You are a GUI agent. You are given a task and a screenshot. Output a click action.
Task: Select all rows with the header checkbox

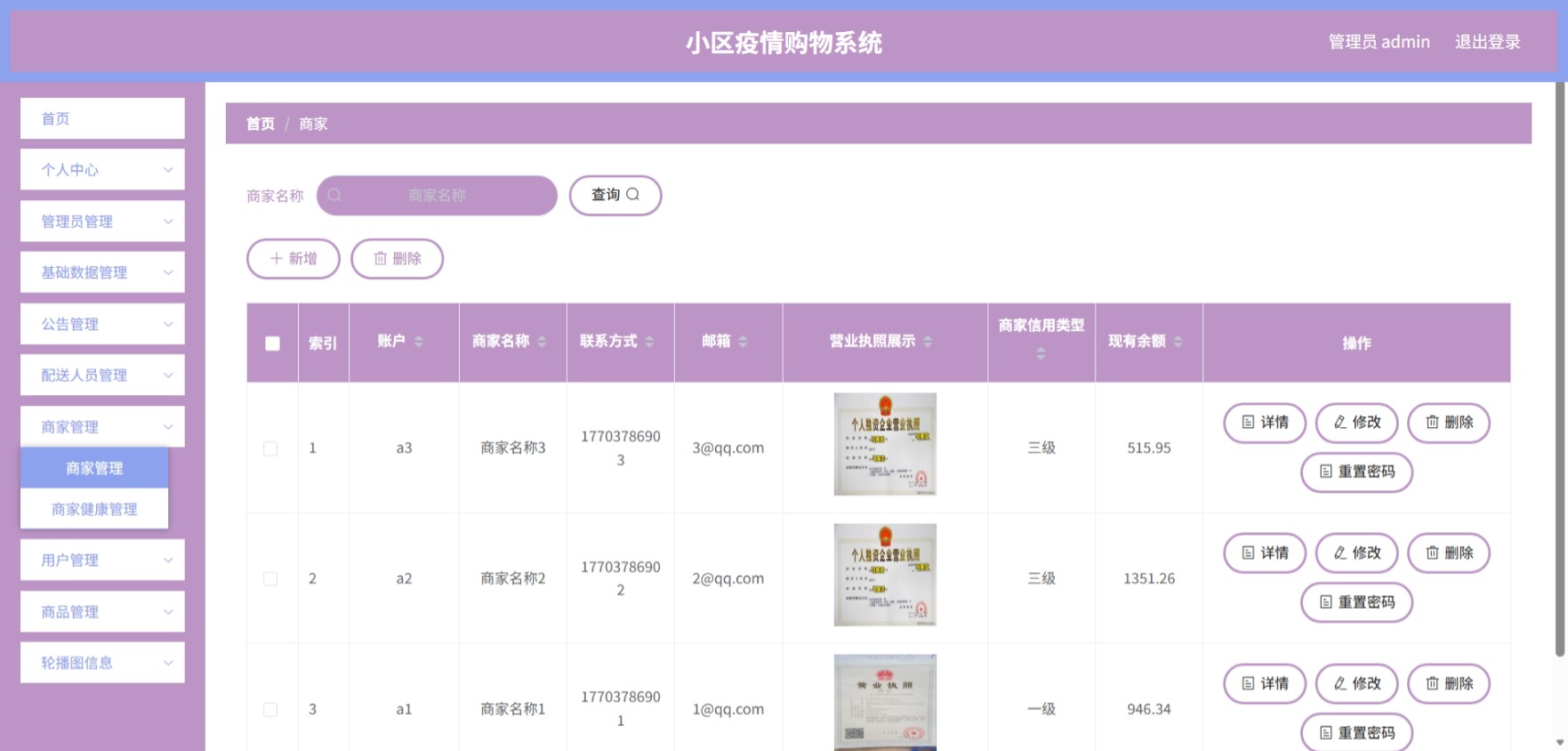coord(272,343)
